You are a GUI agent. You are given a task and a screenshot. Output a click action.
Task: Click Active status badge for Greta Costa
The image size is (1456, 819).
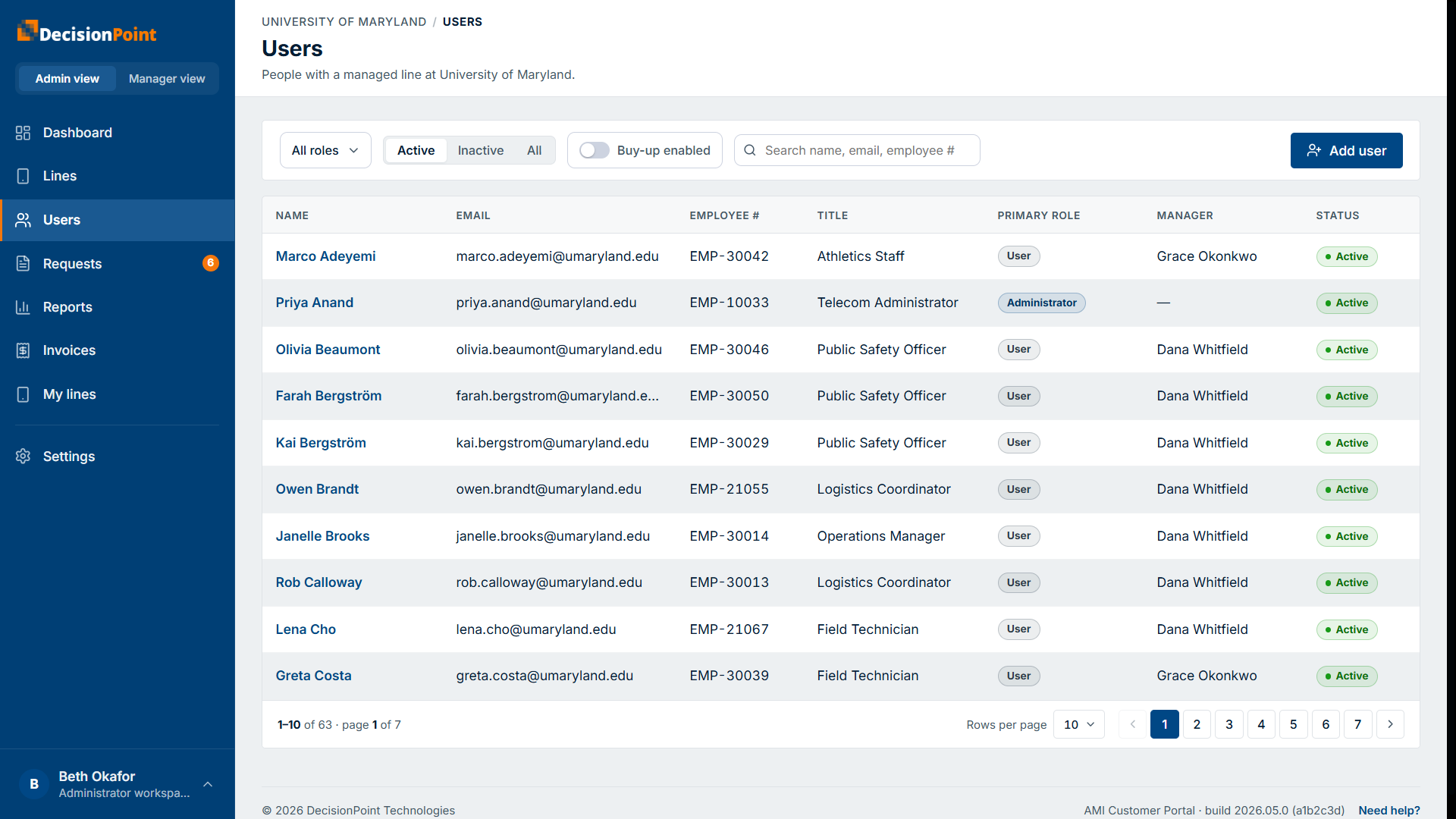click(x=1347, y=676)
